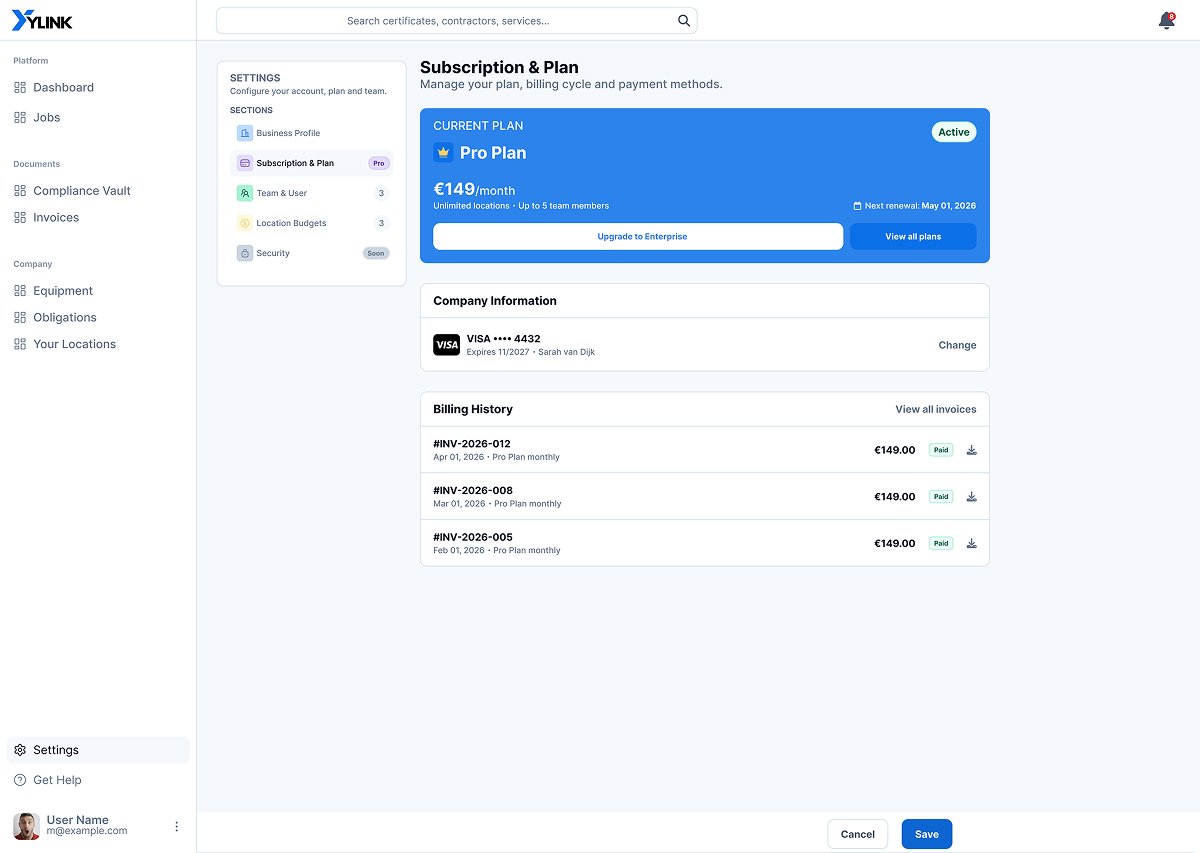Open Settings in the sidebar

98,750
